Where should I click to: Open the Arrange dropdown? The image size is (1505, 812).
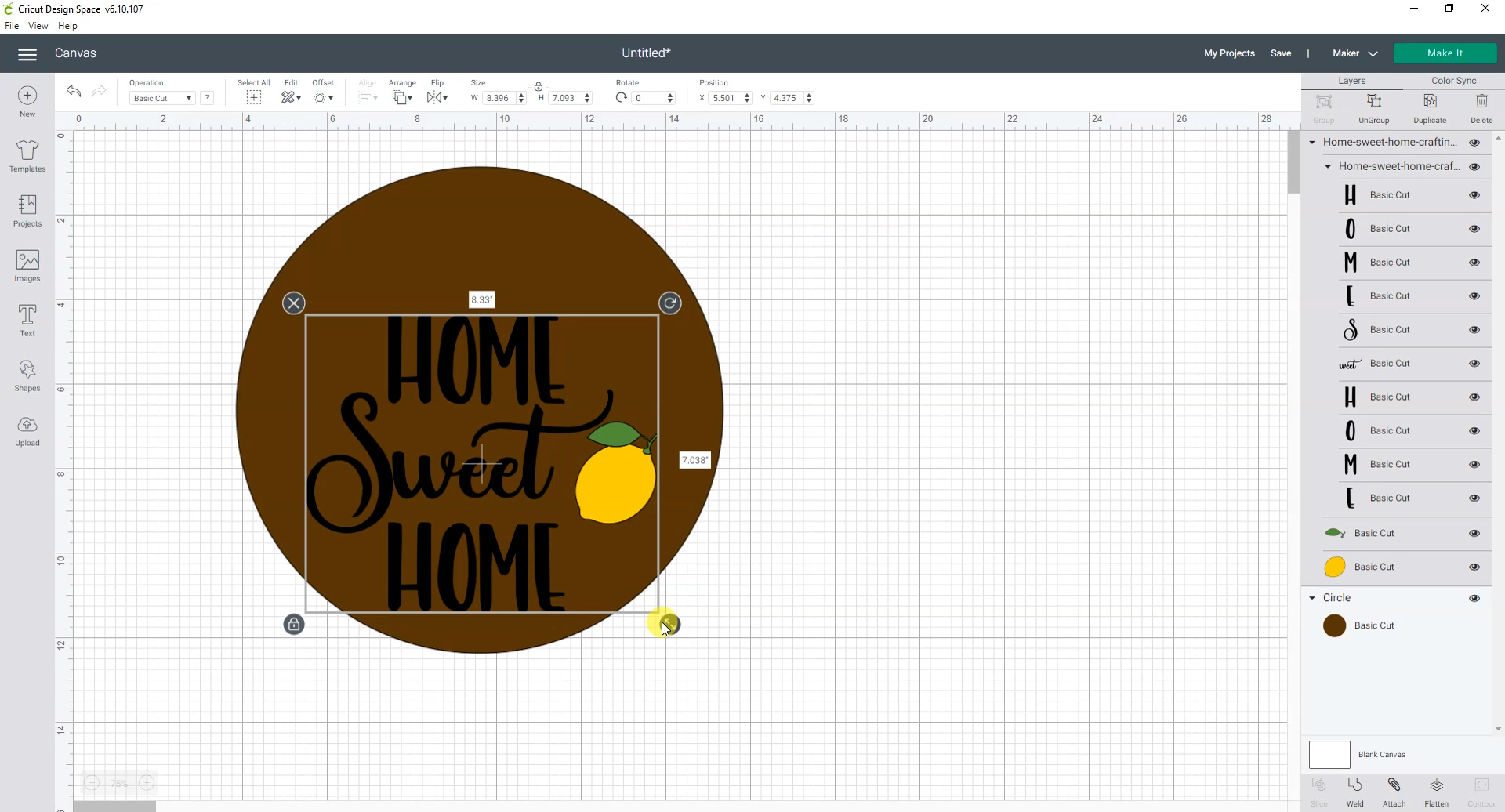point(402,97)
